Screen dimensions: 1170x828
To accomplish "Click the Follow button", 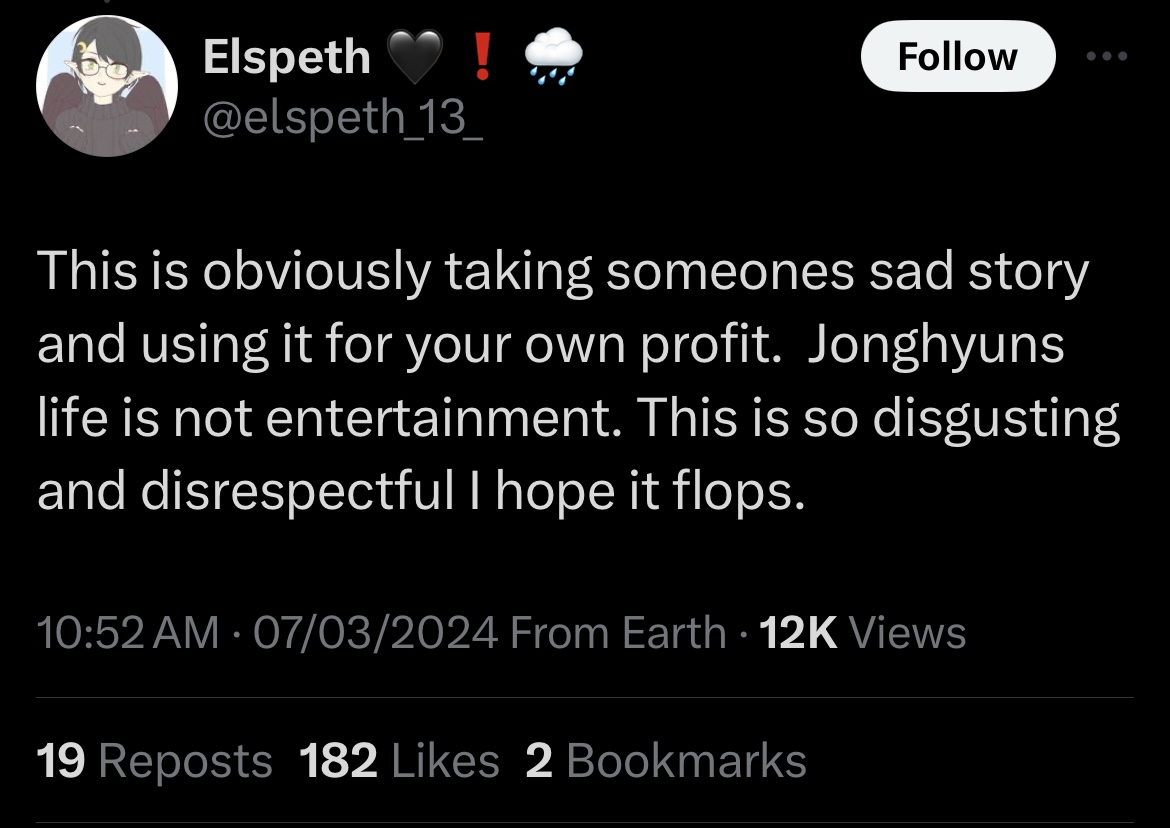I will (958, 57).
